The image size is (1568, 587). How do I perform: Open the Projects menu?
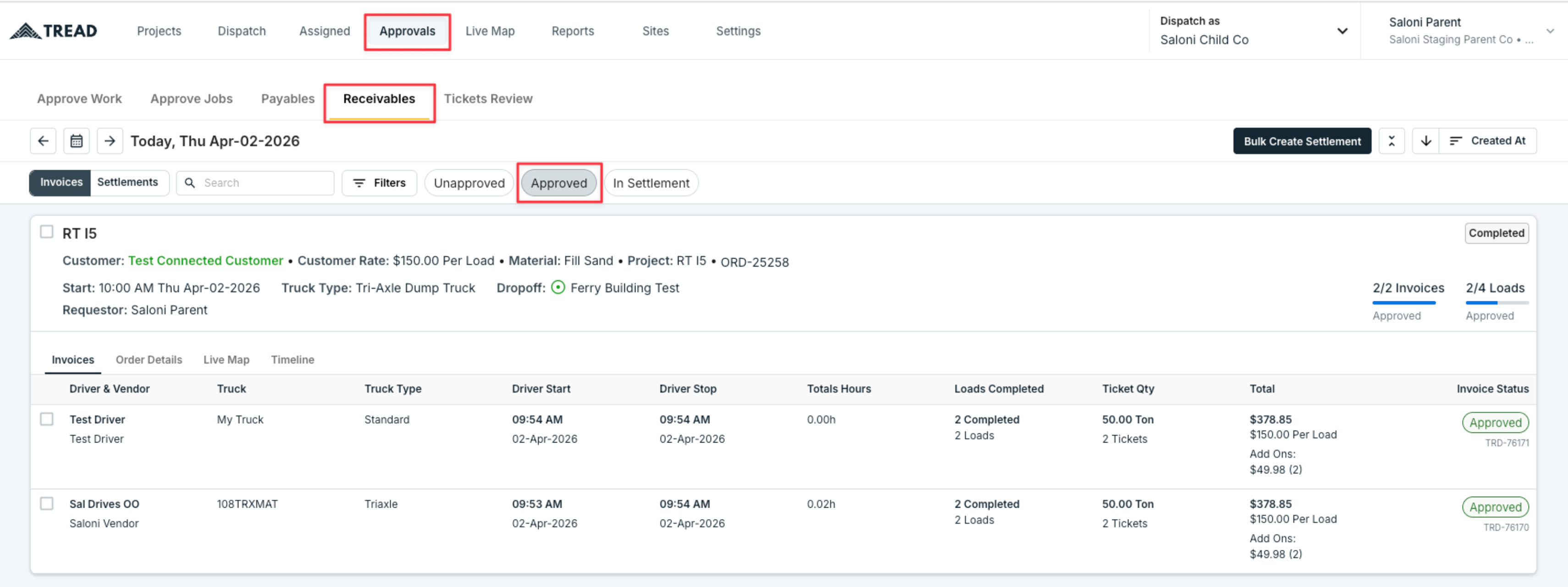(x=159, y=30)
